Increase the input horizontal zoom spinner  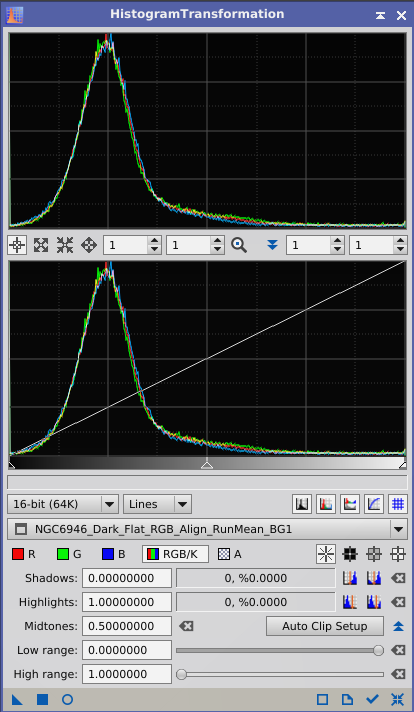[x=155, y=241]
